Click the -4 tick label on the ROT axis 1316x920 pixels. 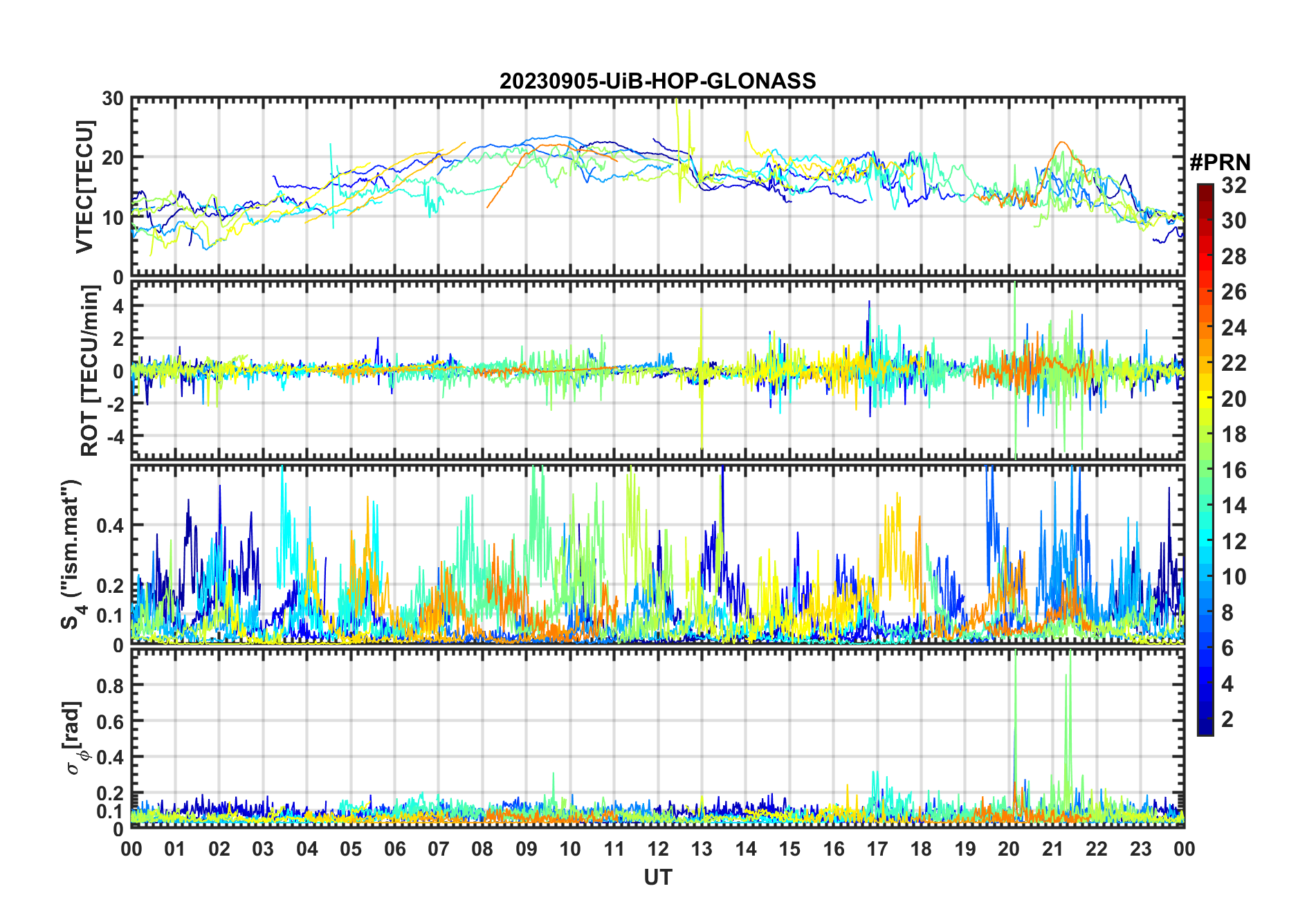pos(112,437)
